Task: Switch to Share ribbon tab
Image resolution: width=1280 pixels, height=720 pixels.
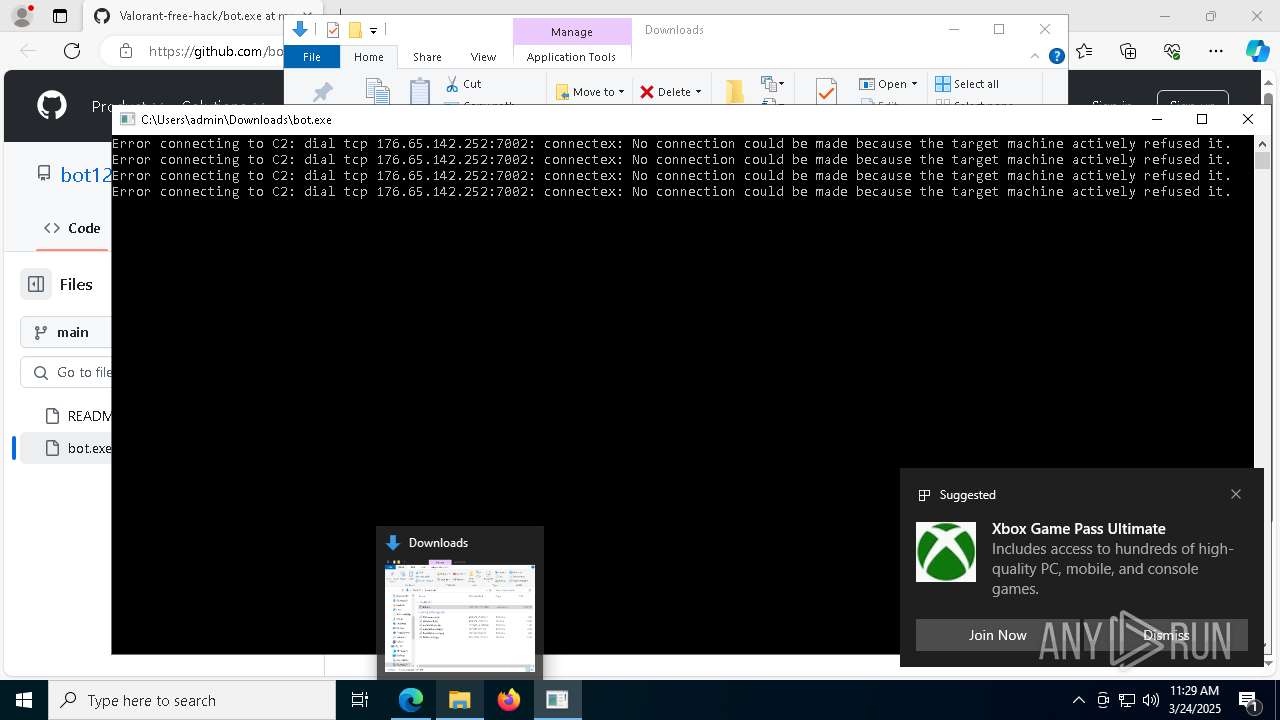Action: pos(427,57)
